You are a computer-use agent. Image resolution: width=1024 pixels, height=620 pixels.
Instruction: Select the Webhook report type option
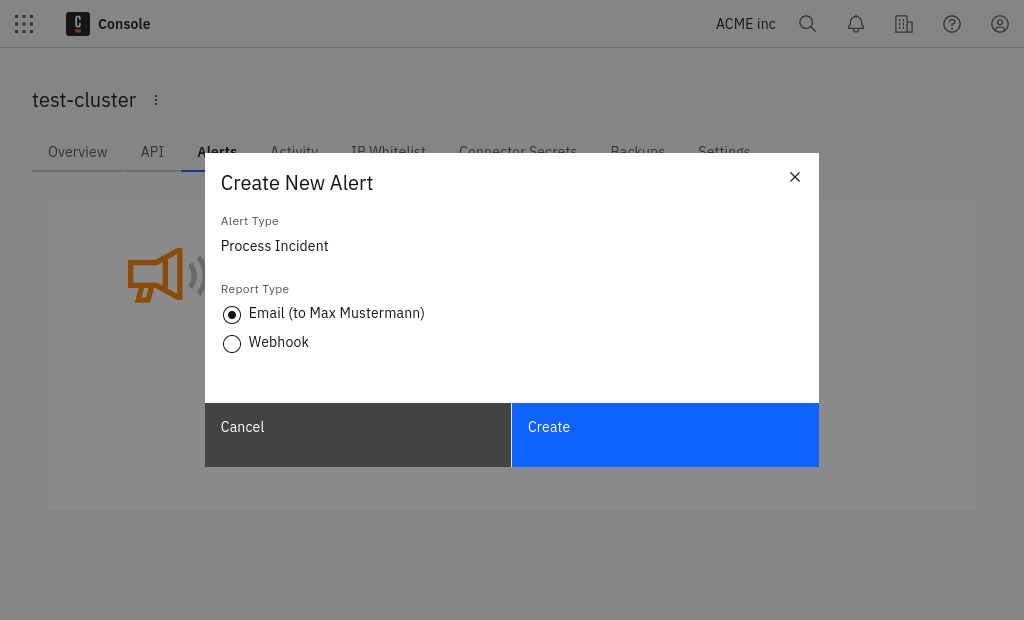pos(232,343)
